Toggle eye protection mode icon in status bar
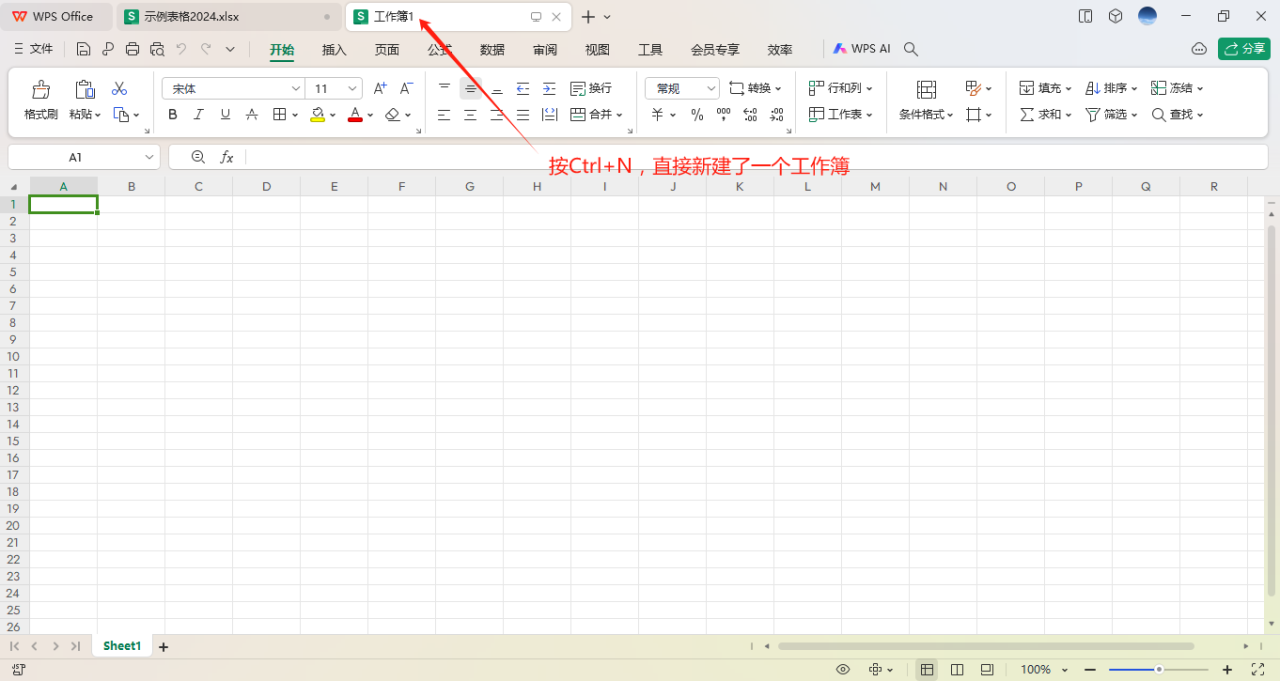Image resolution: width=1280 pixels, height=681 pixels. (x=843, y=669)
